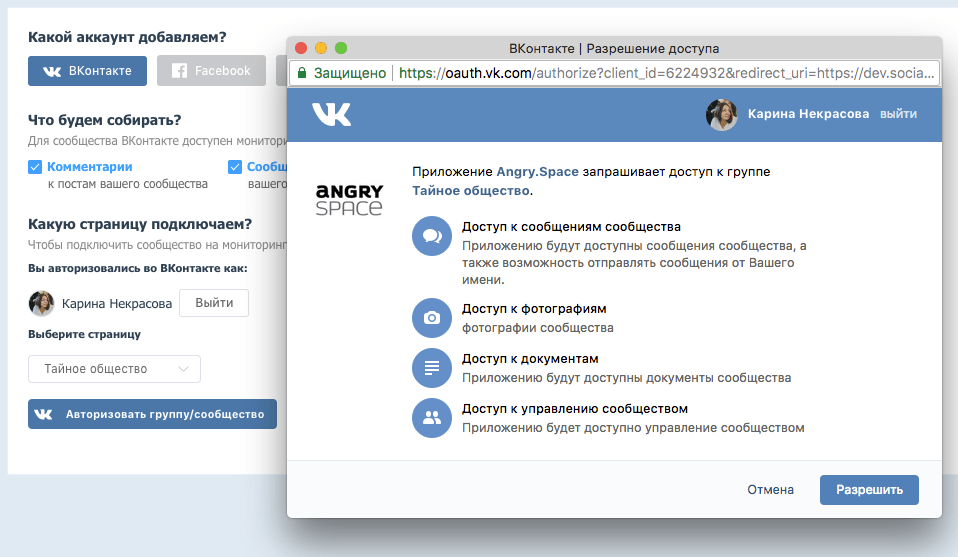The width and height of the screenshot is (958, 557).
Task: Select the ВКонтакте account button
Action: click(x=87, y=71)
